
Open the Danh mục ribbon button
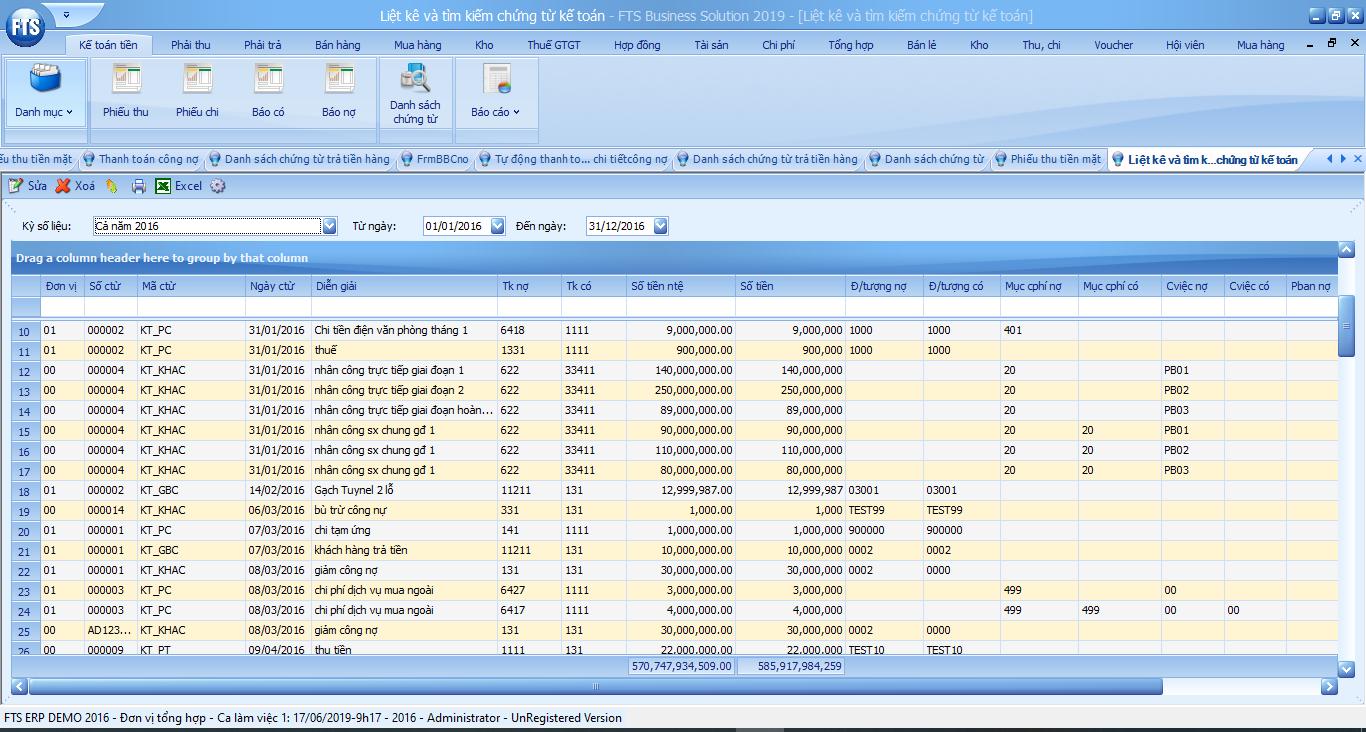tap(45, 93)
